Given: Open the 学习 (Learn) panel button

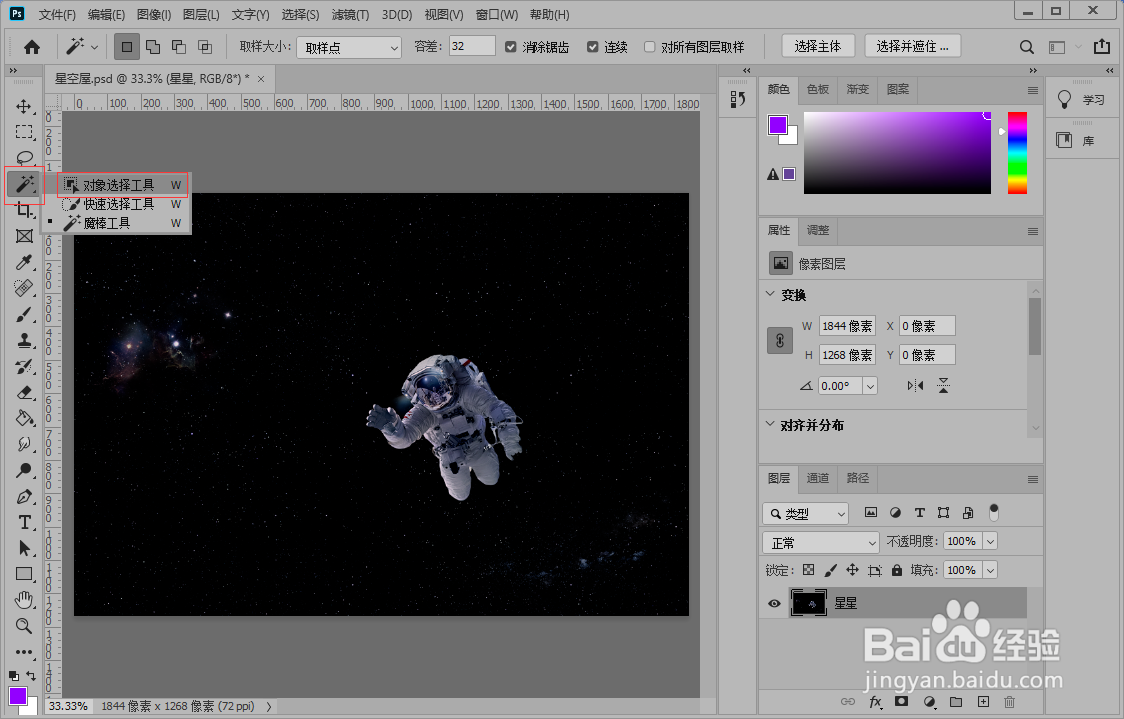Looking at the screenshot, I should point(1082,100).
